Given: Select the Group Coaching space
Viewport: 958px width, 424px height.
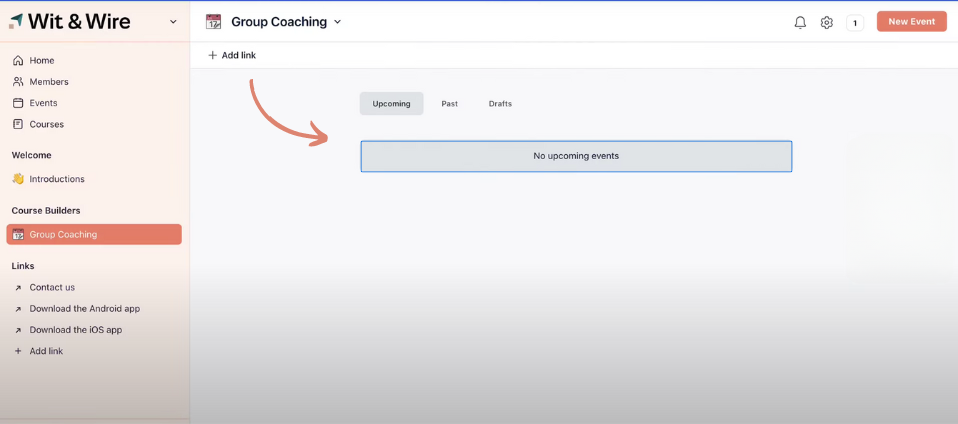Looking at the screenshot, I should pos(94,234).
